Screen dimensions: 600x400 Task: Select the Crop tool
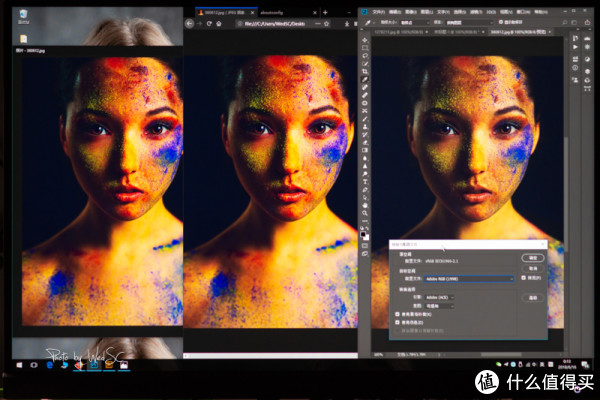(365, 72)
